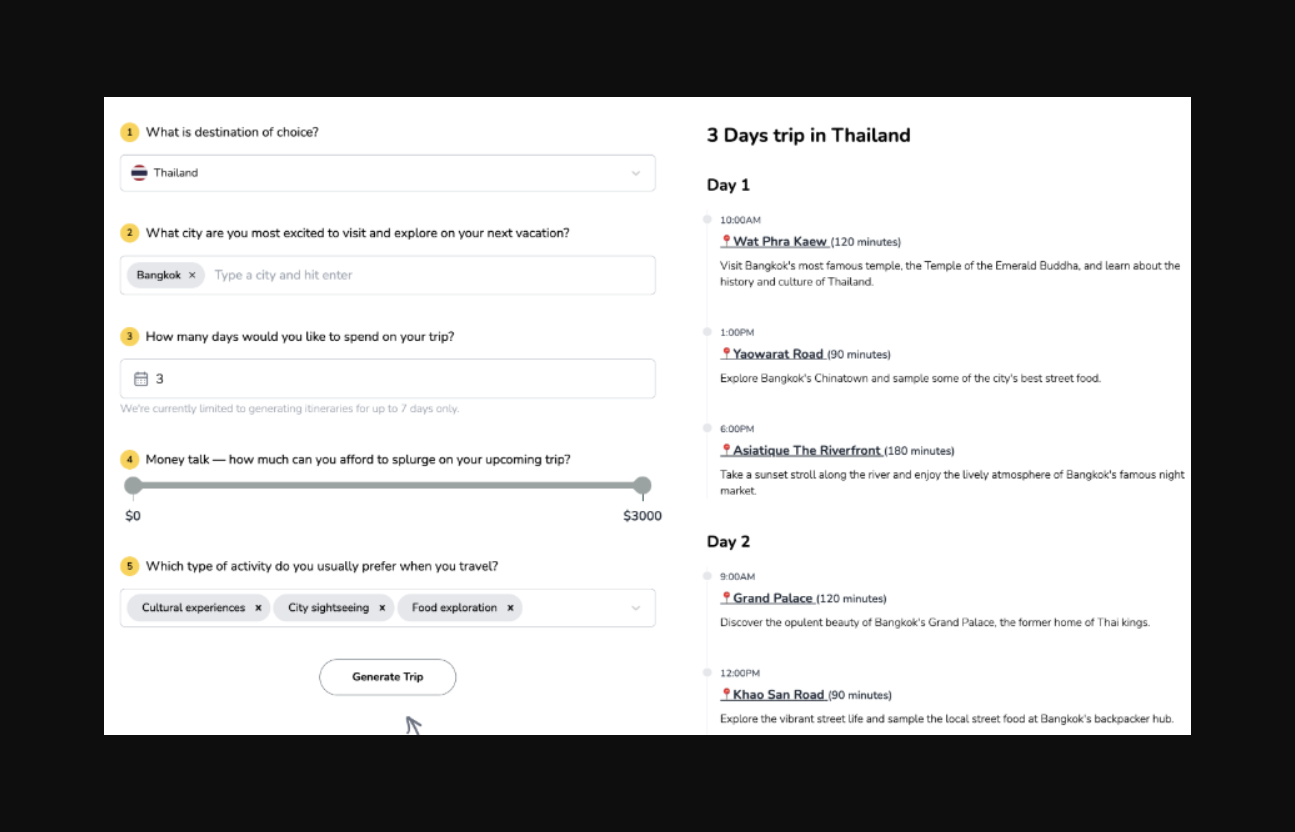The height and width of the screenshot is (832, 1295).
Task: Remove the Food exploration tag
Action: coord(510,608)
